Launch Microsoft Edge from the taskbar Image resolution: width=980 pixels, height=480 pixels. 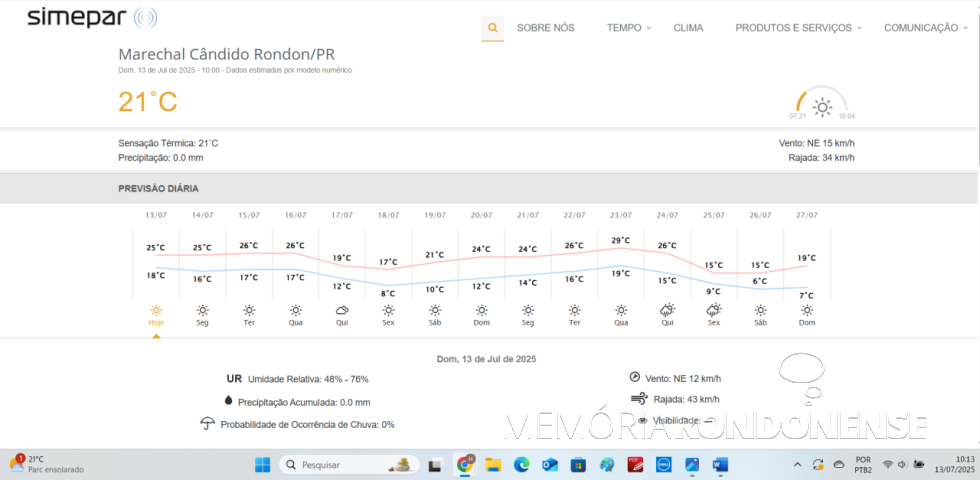[x=521, y=465]
